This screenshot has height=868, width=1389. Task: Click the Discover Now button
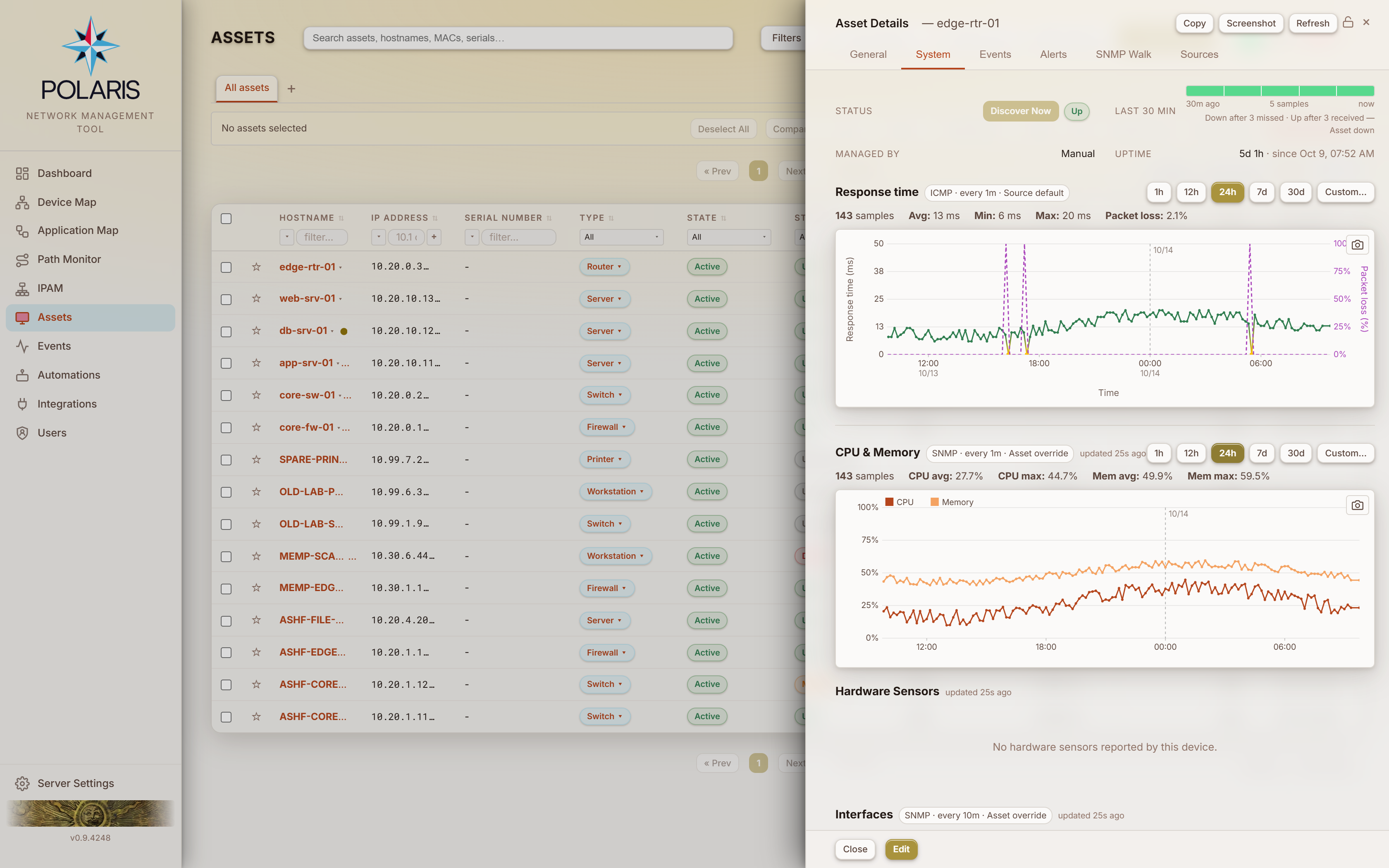click(x=1021, y=111)
